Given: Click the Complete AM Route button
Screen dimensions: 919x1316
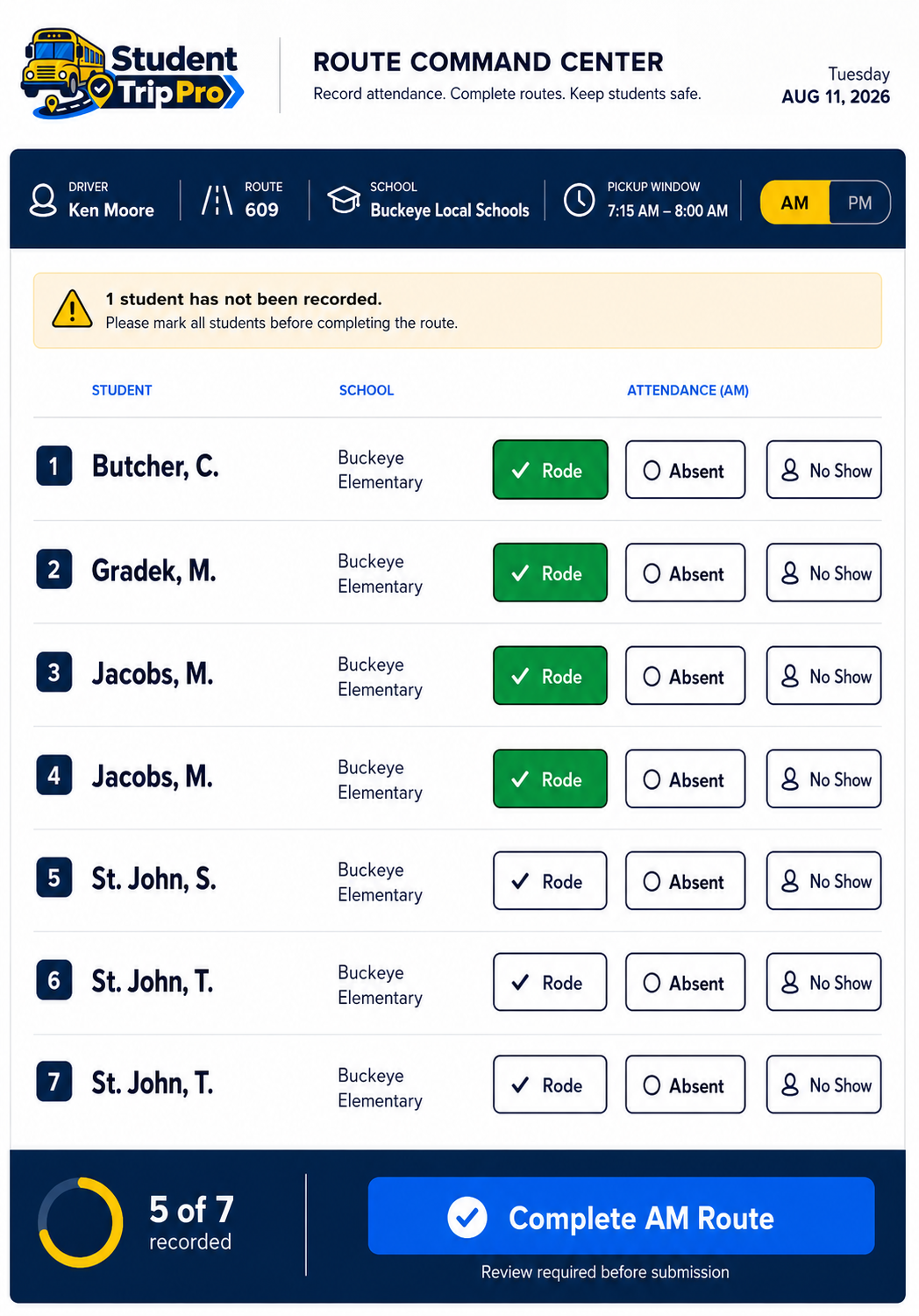Looking at the screenshot, I should [x=621, y=1216].
